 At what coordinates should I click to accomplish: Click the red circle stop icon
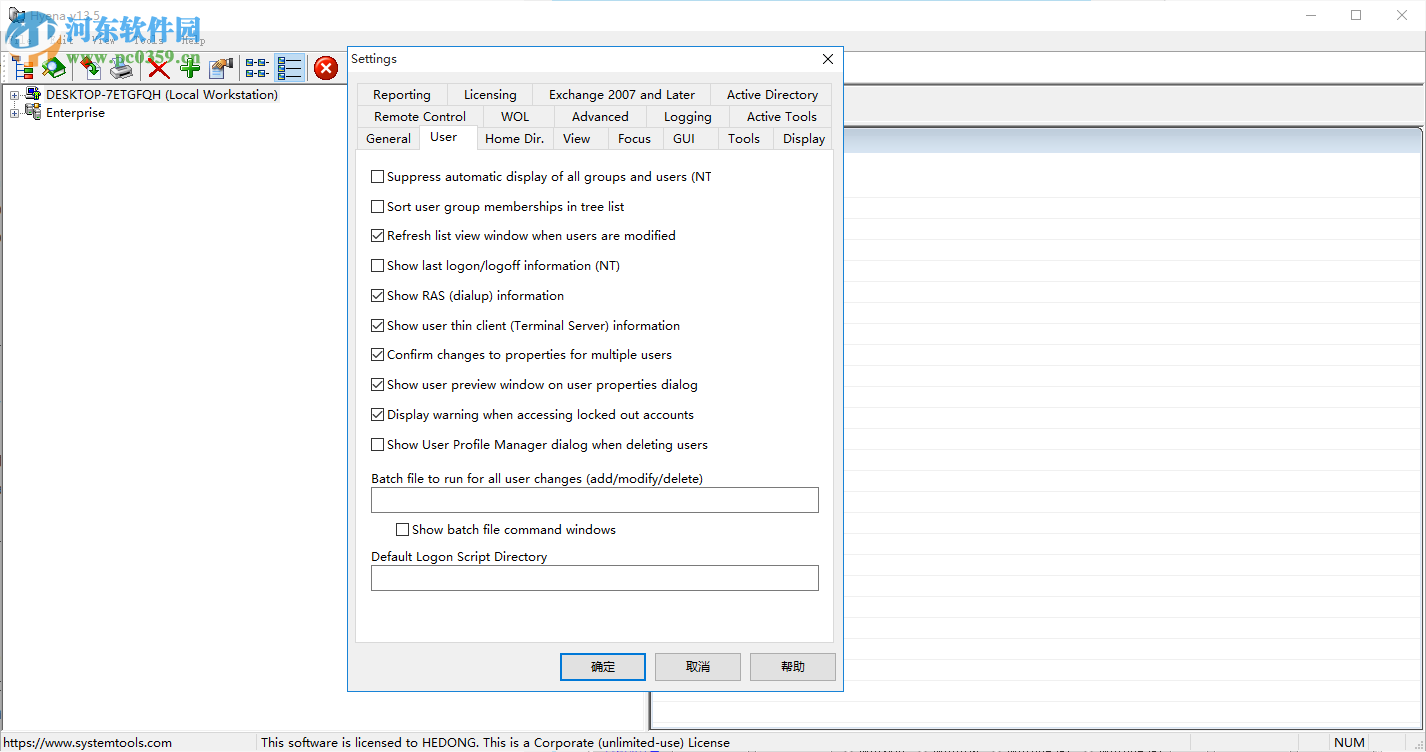[x=326, y=67]
